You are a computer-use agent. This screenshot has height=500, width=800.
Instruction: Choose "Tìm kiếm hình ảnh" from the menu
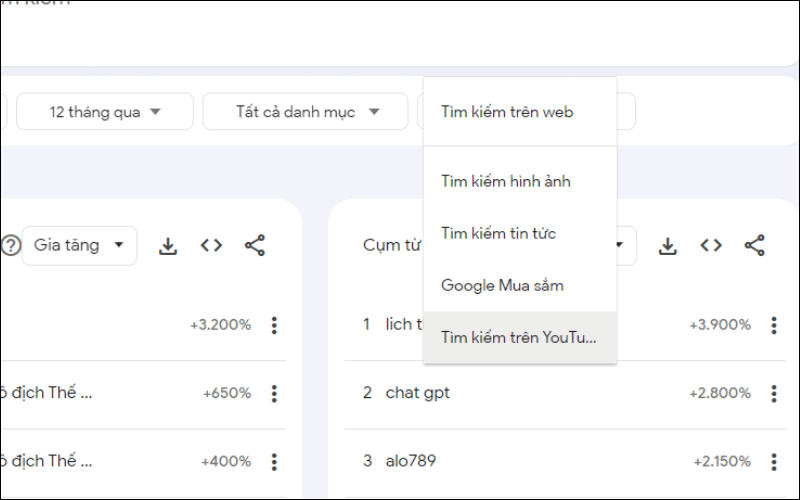coord(506,181)
